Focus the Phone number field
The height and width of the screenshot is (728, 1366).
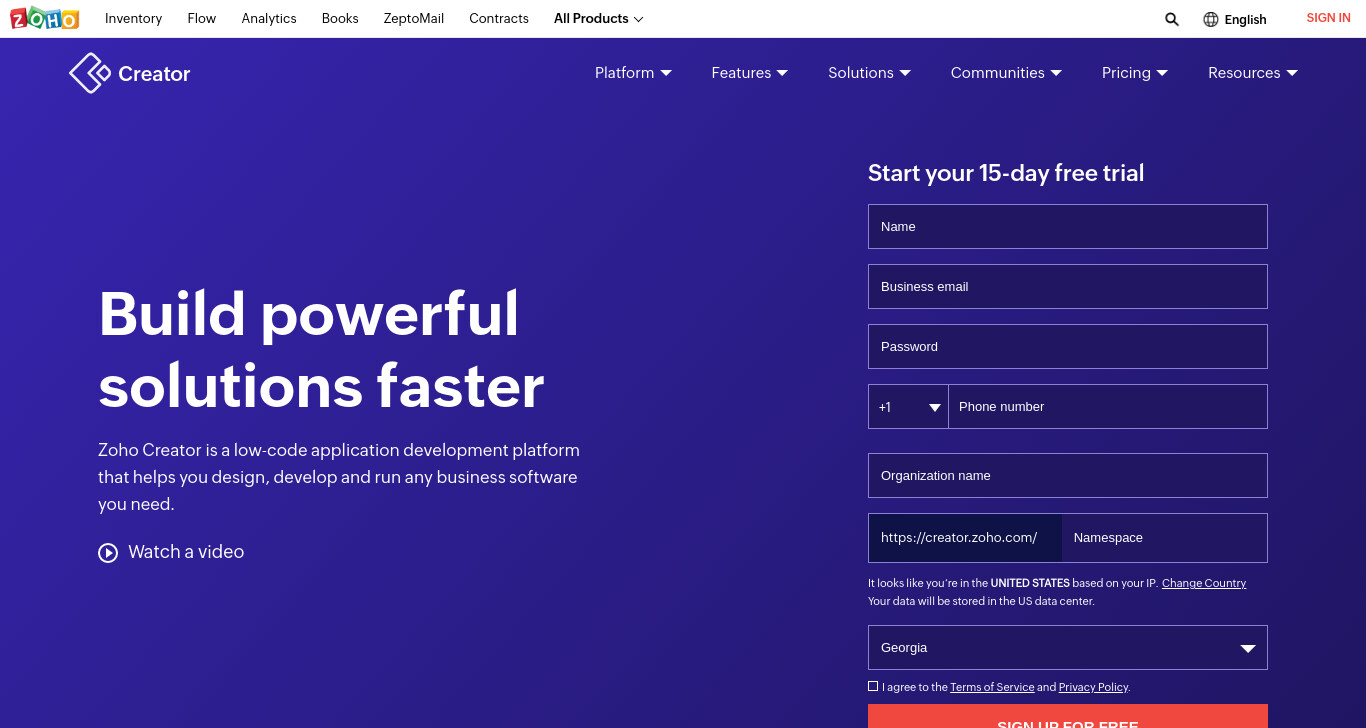[1108, 407]
